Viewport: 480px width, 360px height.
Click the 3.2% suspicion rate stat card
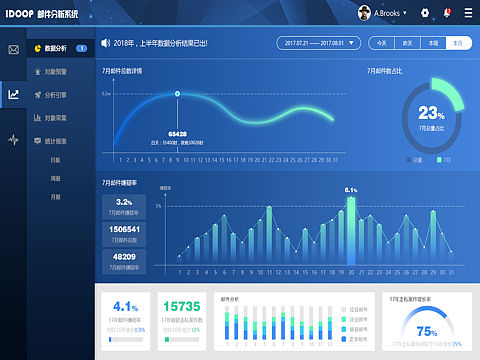pos(124,207)
